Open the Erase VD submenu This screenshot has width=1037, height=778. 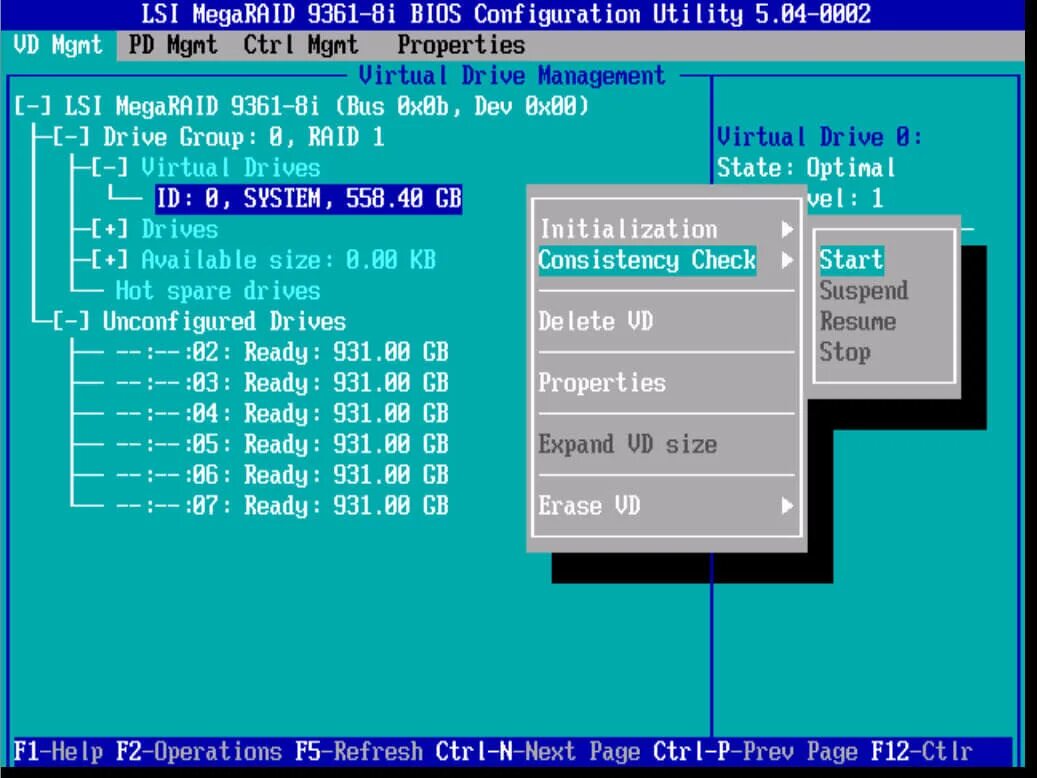(667, 506)
